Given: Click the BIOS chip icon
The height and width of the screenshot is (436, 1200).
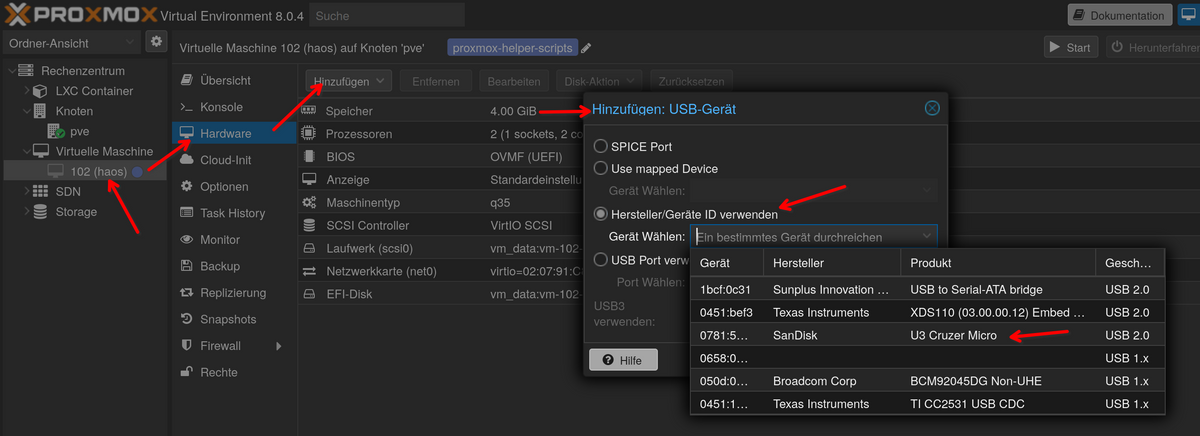Looking at the screenshot, I should [x=310, y=157].
